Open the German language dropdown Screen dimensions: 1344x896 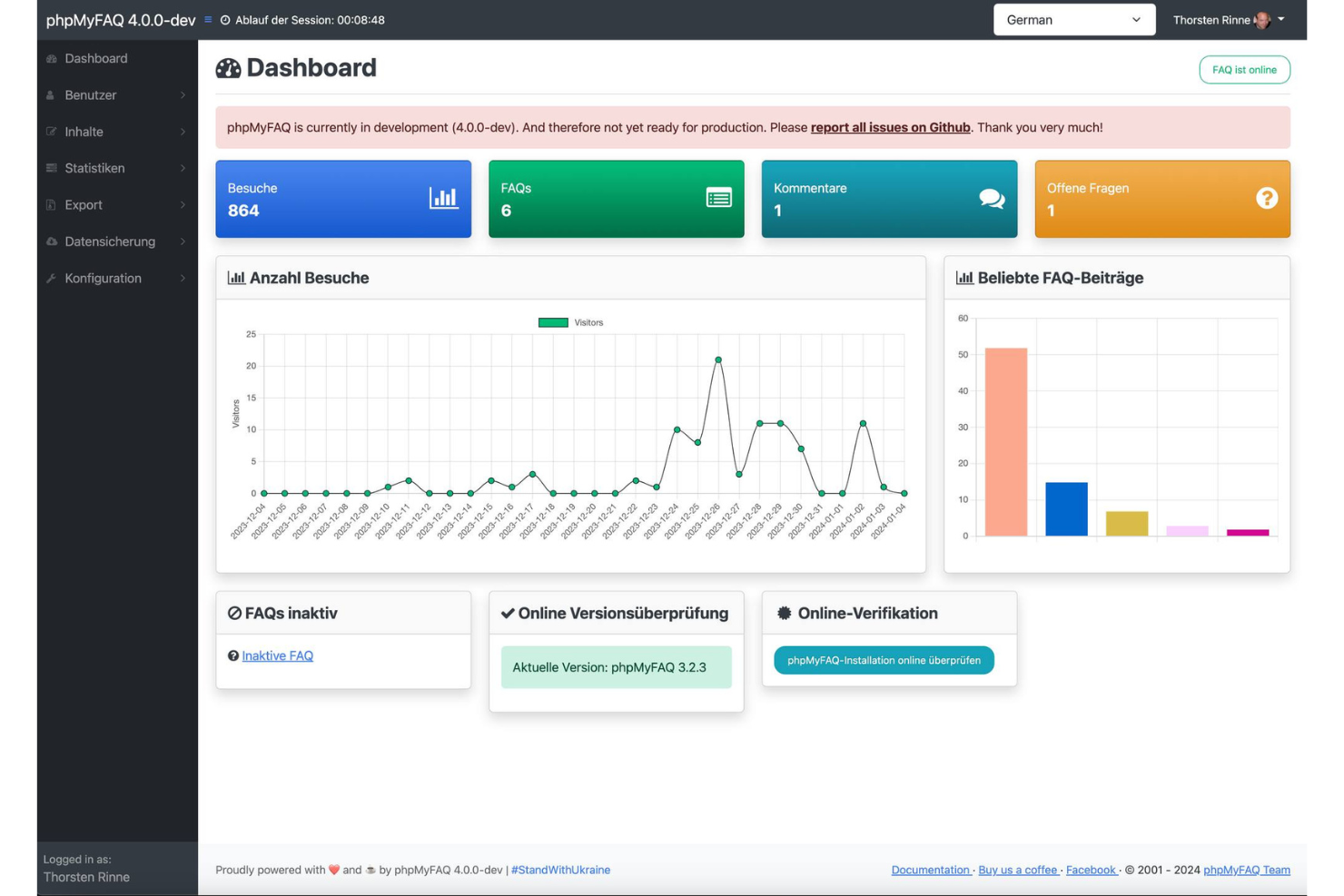tap(1073, 20)
